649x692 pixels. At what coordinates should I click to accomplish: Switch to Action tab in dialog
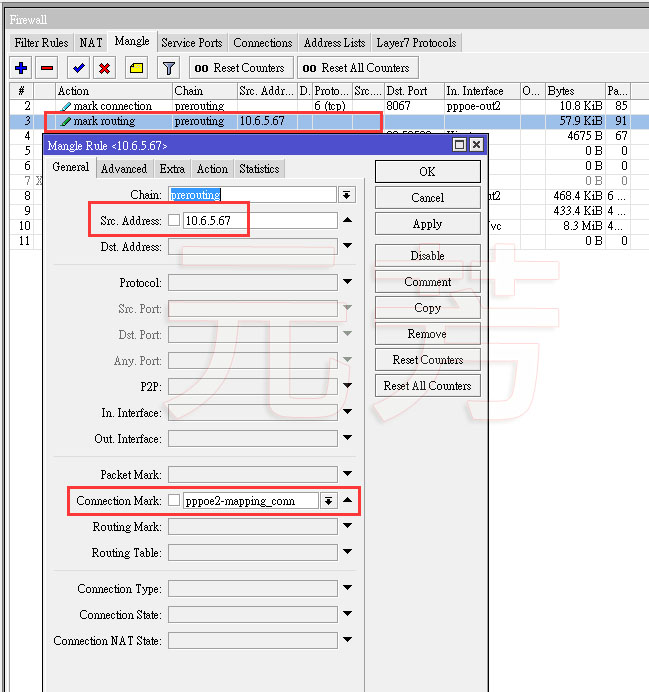tap(212, 169)
